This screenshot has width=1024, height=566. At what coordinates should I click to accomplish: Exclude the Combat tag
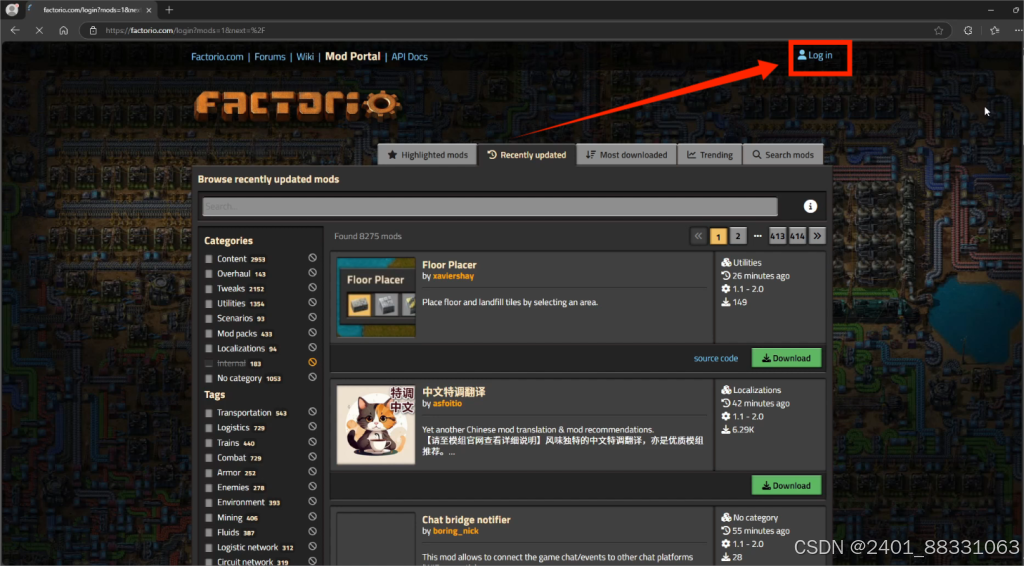coord(313,457)
